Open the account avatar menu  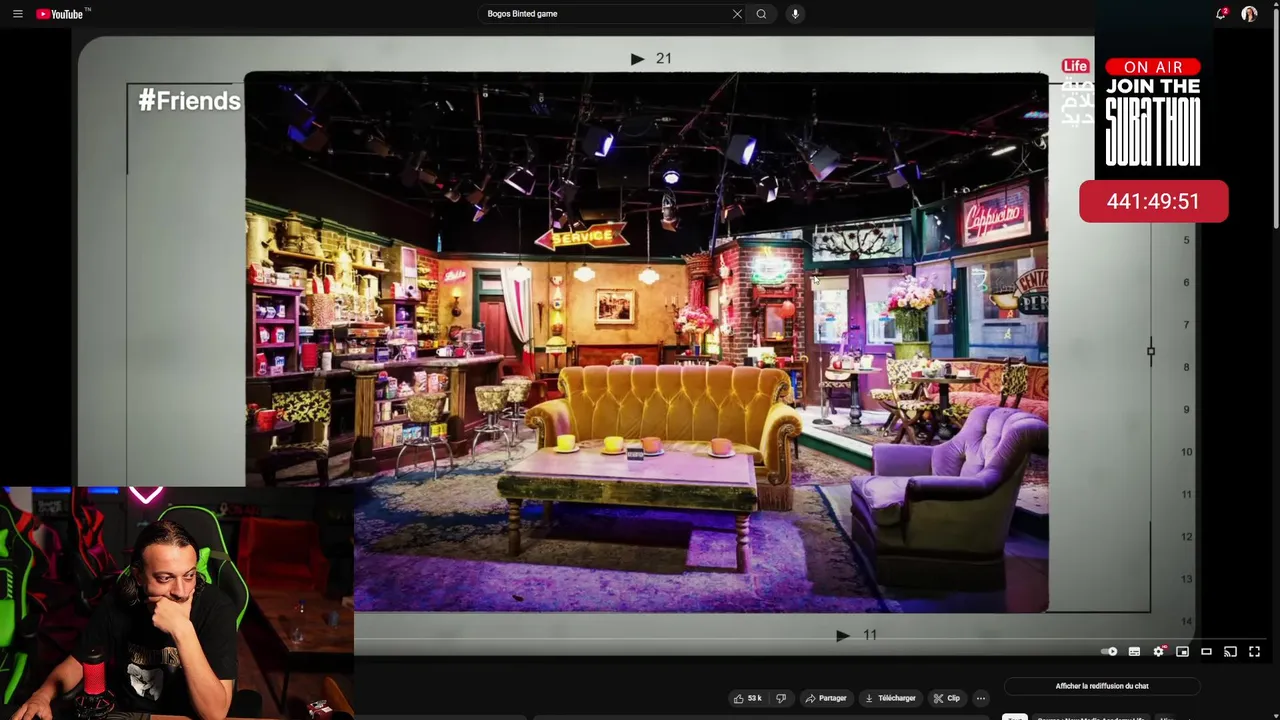[x=1249, y=14]
